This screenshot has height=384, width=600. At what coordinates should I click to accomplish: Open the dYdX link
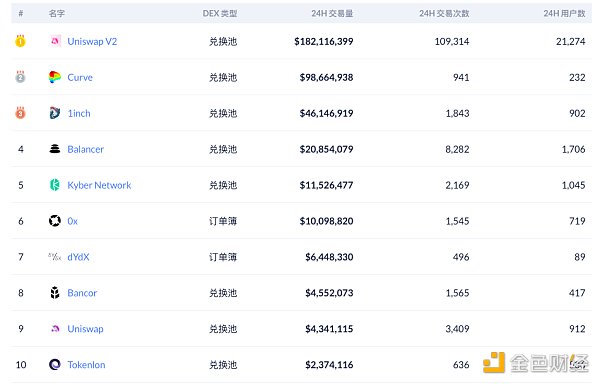pyautogui.click(x=78, y=257)
